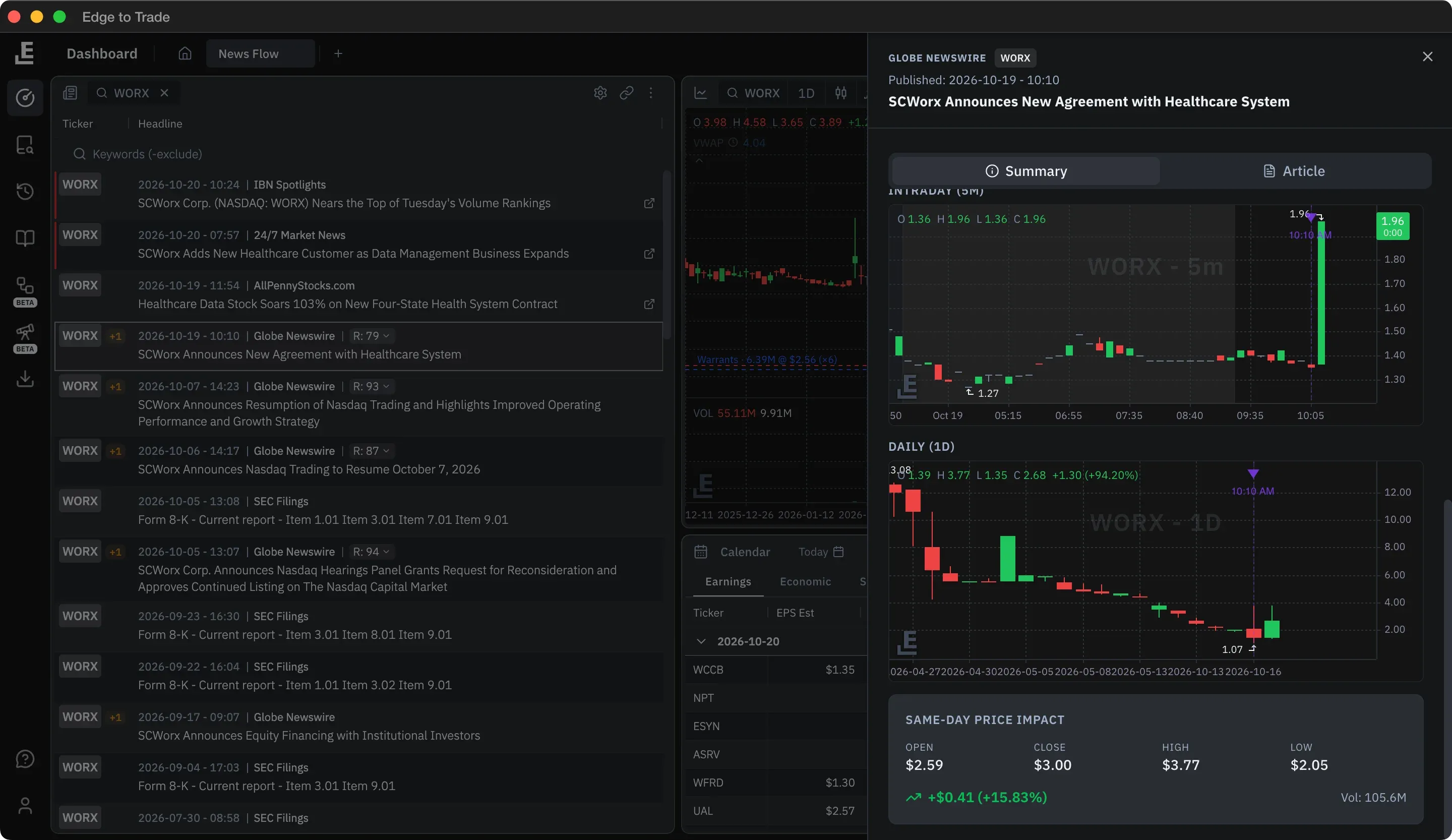Click the chart panel line-chart icon
This screenshot has width=1452, height=840.
[701, 93]
